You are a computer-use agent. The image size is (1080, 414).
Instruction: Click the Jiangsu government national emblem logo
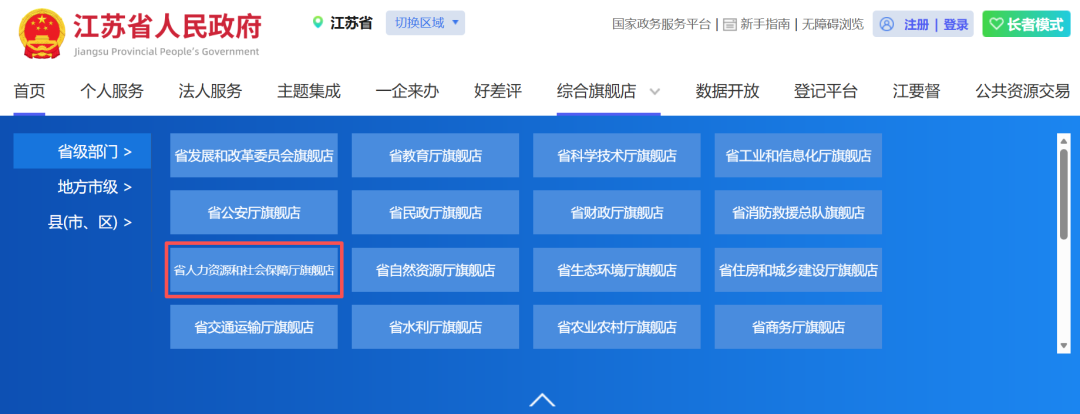41,34
